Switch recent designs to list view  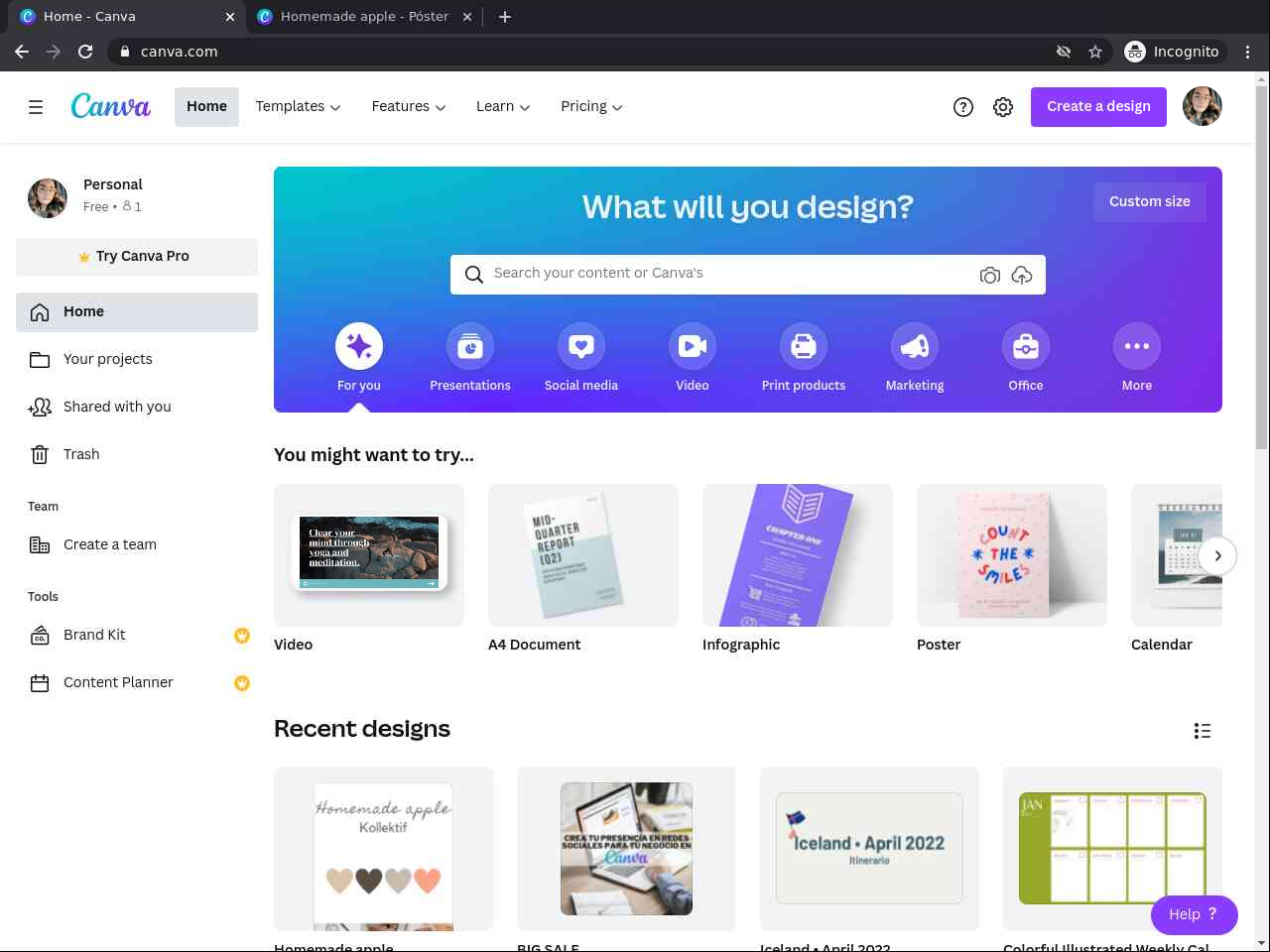(1203, 731)
